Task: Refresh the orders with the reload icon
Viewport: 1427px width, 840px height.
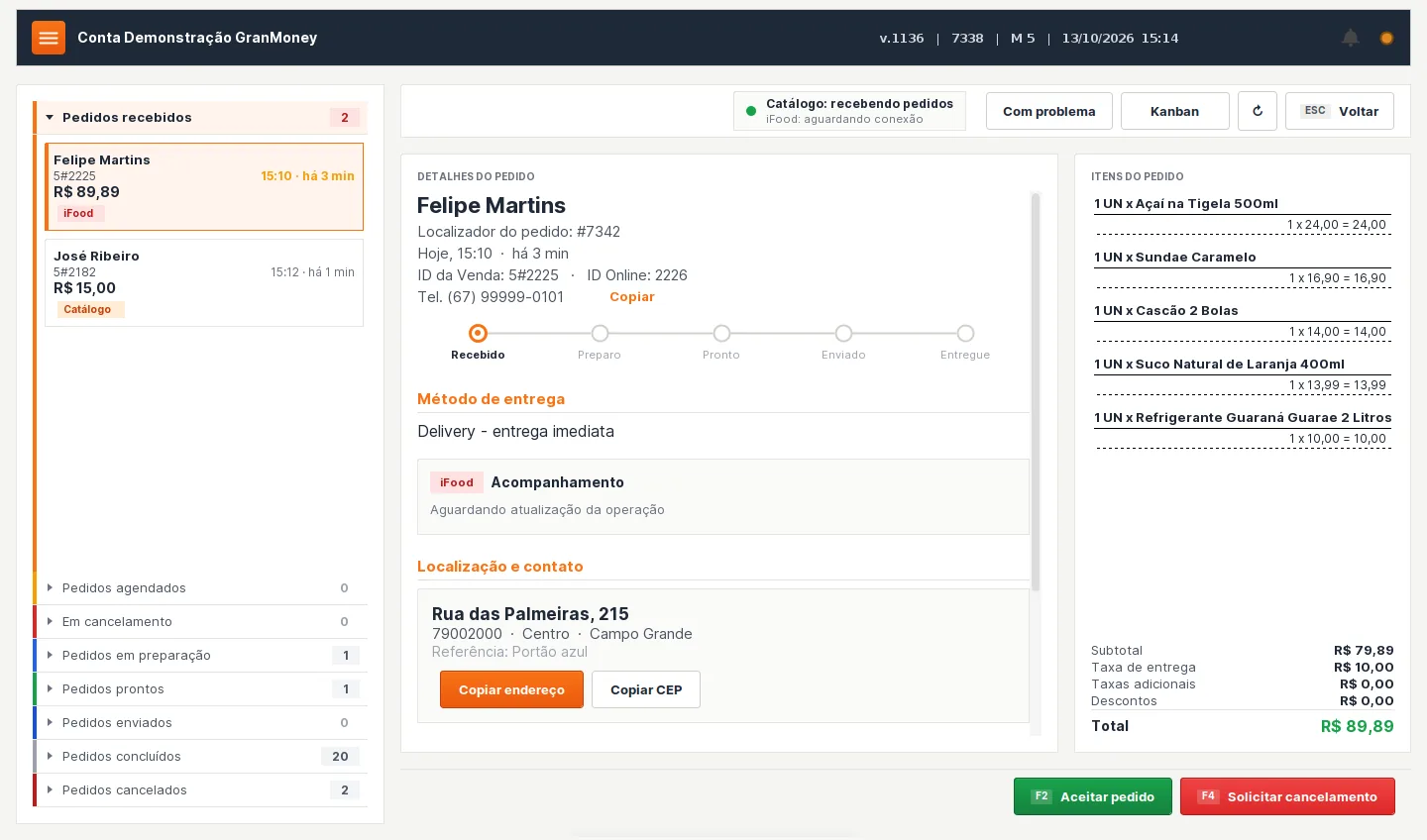Action: click(x=1258, y=111)
